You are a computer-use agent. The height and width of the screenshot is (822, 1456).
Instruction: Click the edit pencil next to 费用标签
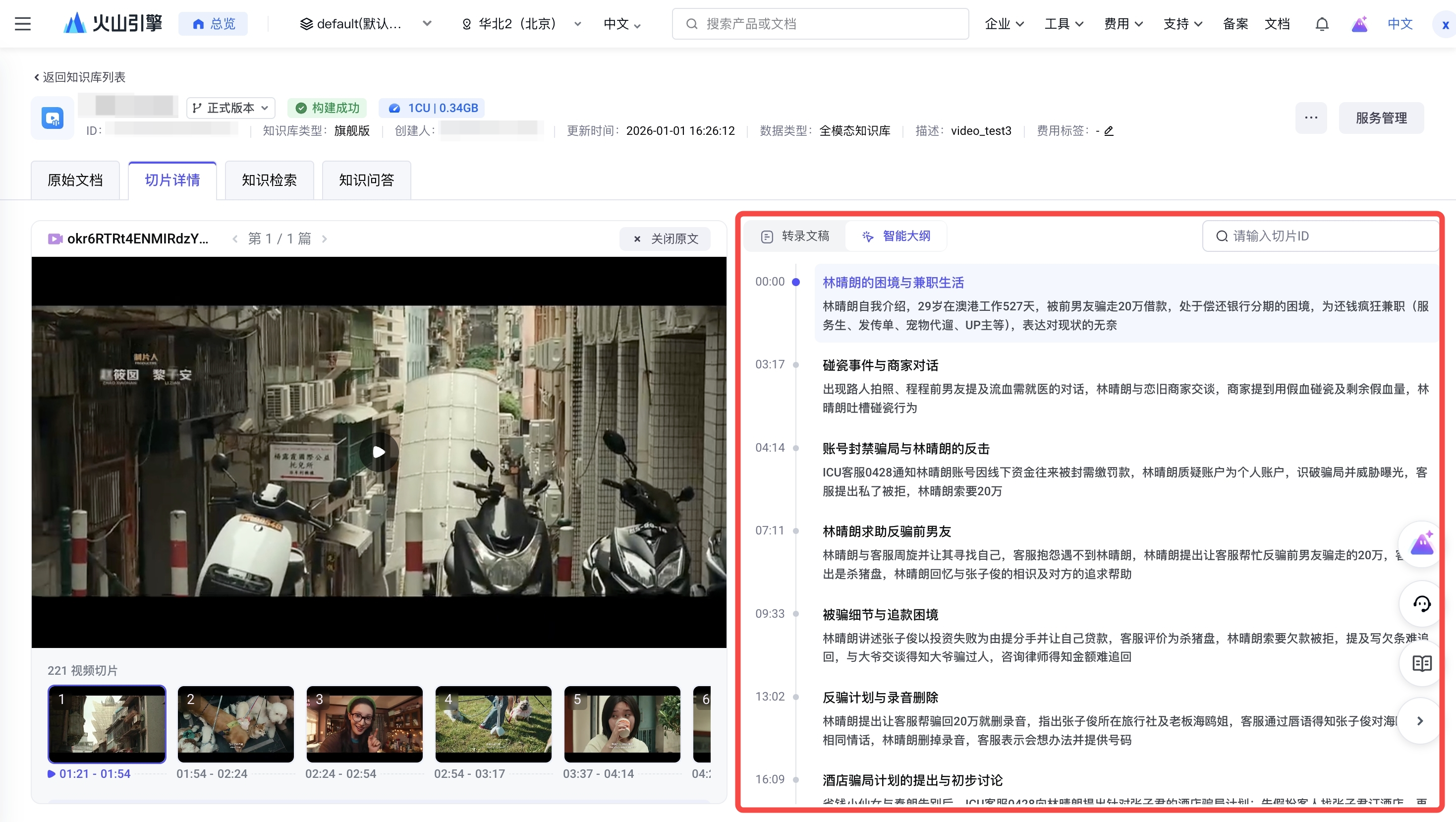(x=1109, y=131)
